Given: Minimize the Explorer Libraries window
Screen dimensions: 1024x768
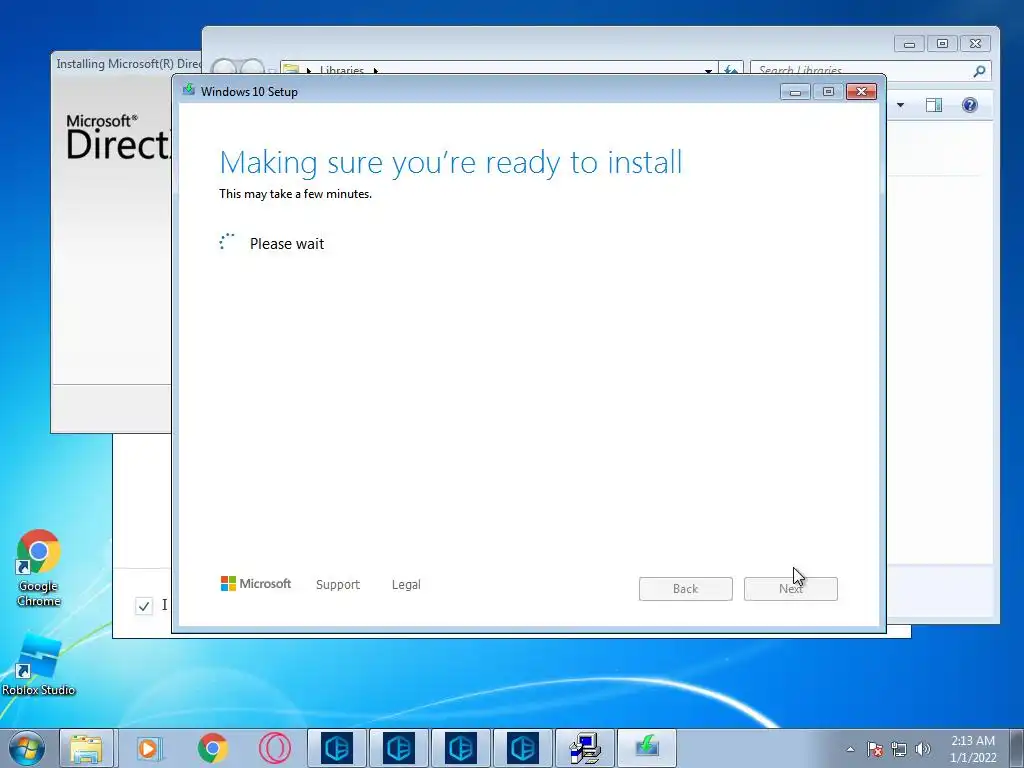Looking at the screenshot, I should pyautogui.click(x=909, y=44).
